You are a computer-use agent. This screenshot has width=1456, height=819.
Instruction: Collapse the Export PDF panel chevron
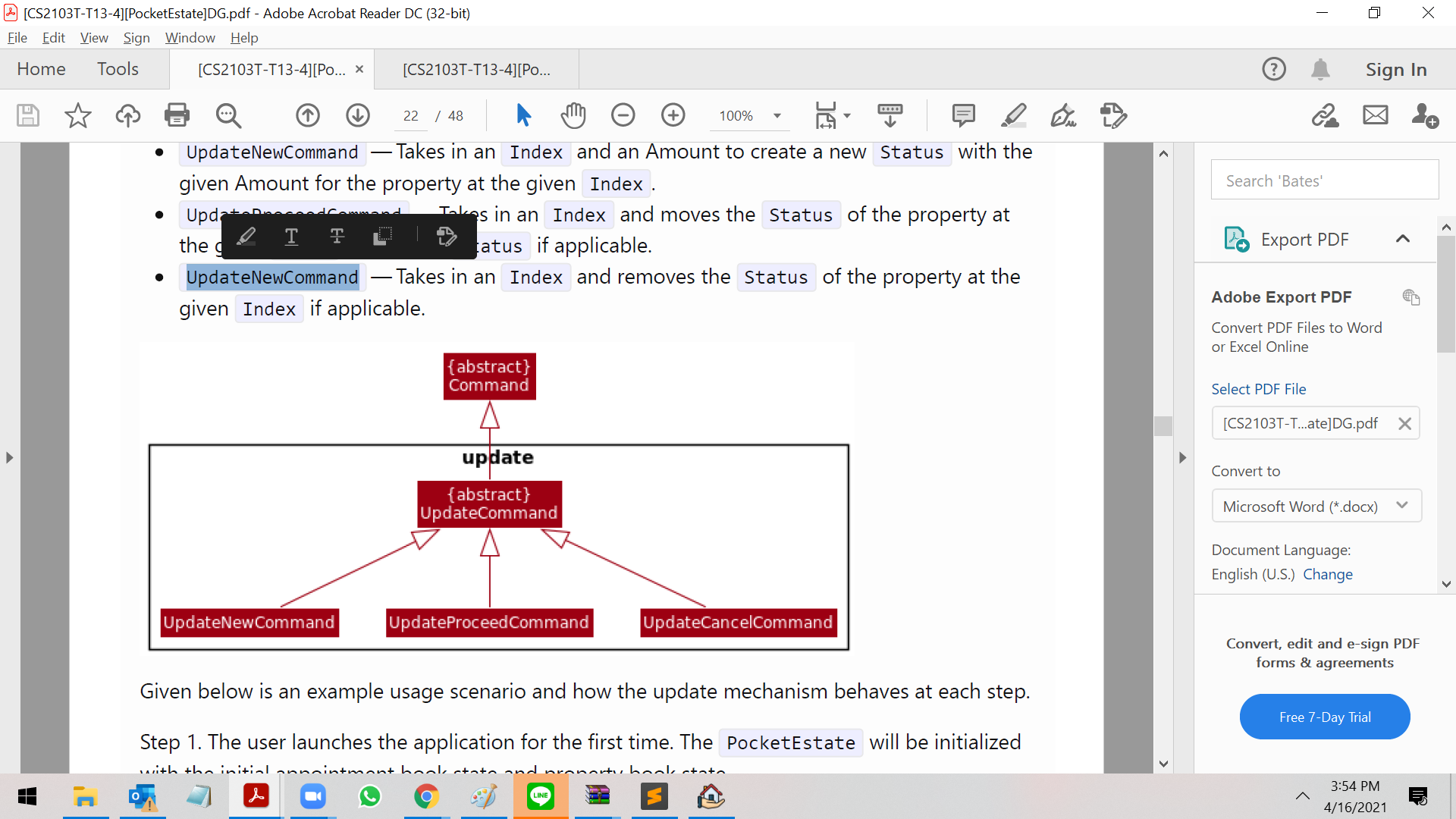[1402, 239]
